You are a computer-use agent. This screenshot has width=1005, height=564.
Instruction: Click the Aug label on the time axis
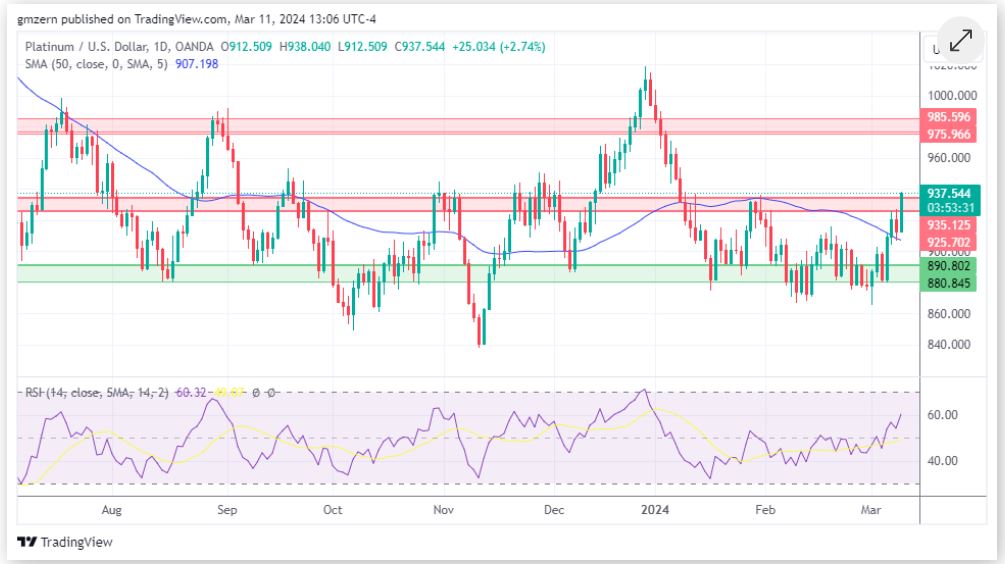111,510
